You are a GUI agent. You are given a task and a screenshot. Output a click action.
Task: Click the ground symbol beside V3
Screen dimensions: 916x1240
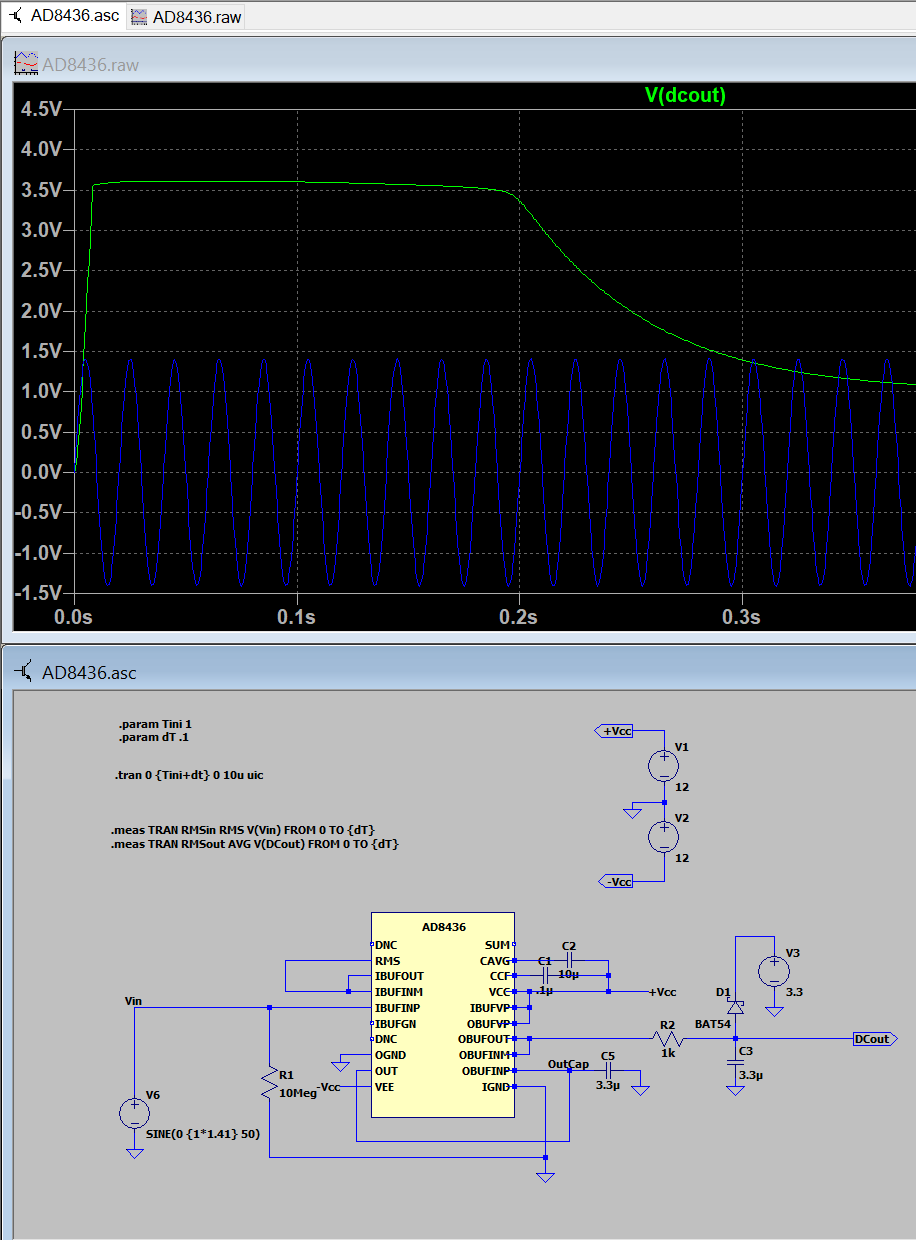coord(773,1011)
